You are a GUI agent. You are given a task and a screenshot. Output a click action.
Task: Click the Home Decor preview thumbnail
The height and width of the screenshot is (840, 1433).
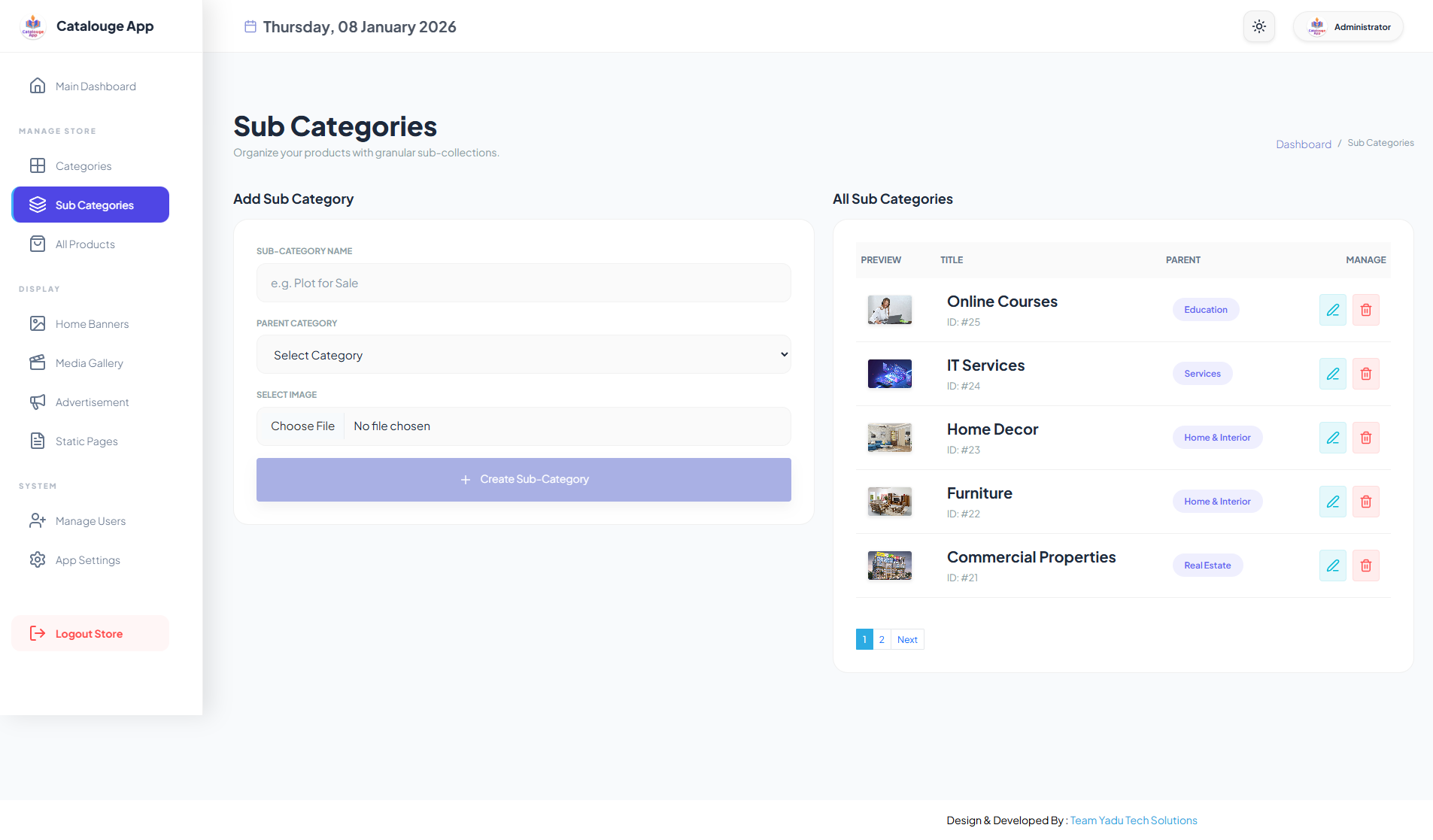890,438
